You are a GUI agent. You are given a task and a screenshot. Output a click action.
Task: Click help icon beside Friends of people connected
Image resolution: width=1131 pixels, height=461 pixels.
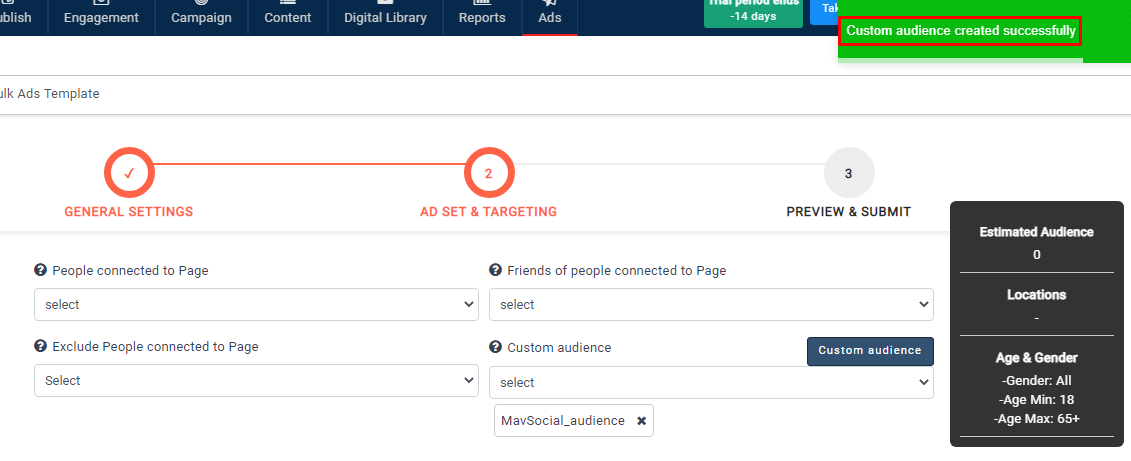(x=496, y=270)
